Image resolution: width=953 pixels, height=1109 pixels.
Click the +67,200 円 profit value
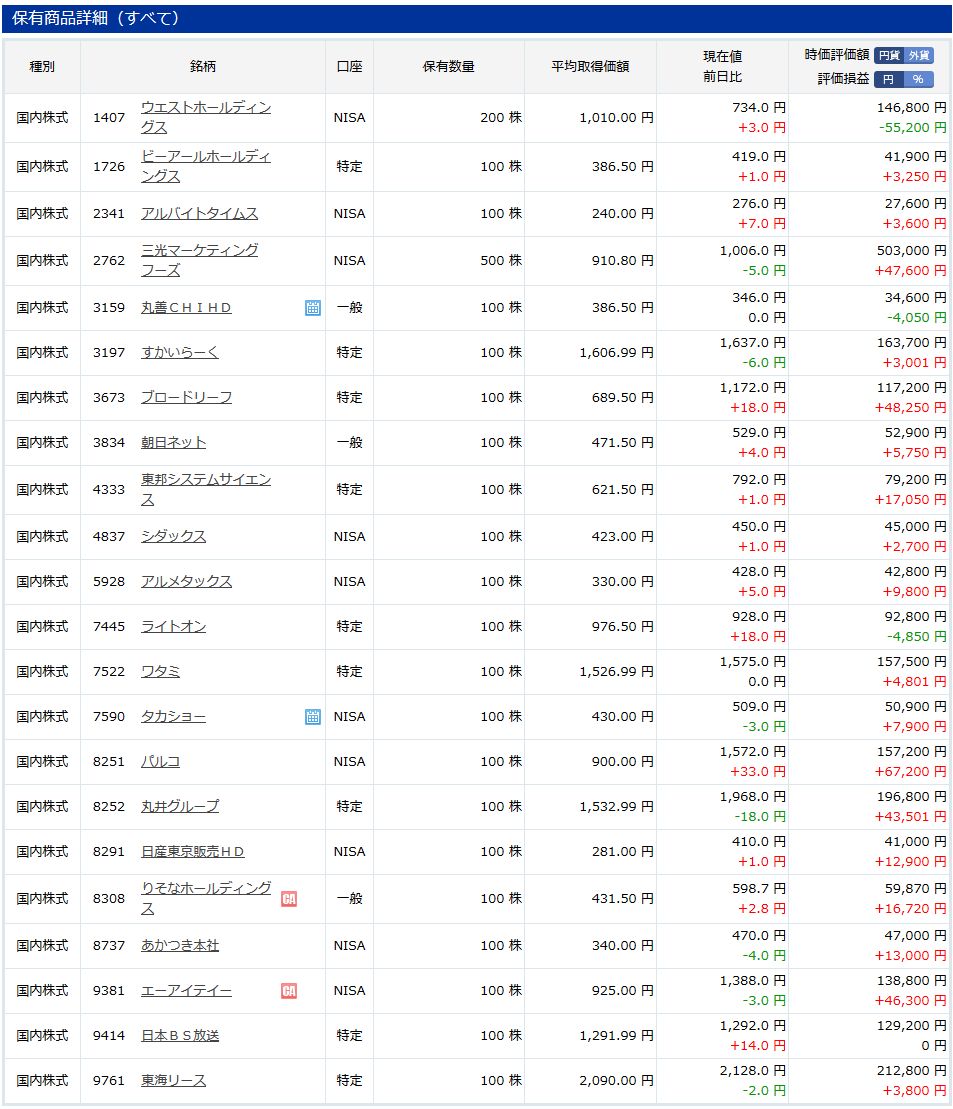tap(911, 772)
